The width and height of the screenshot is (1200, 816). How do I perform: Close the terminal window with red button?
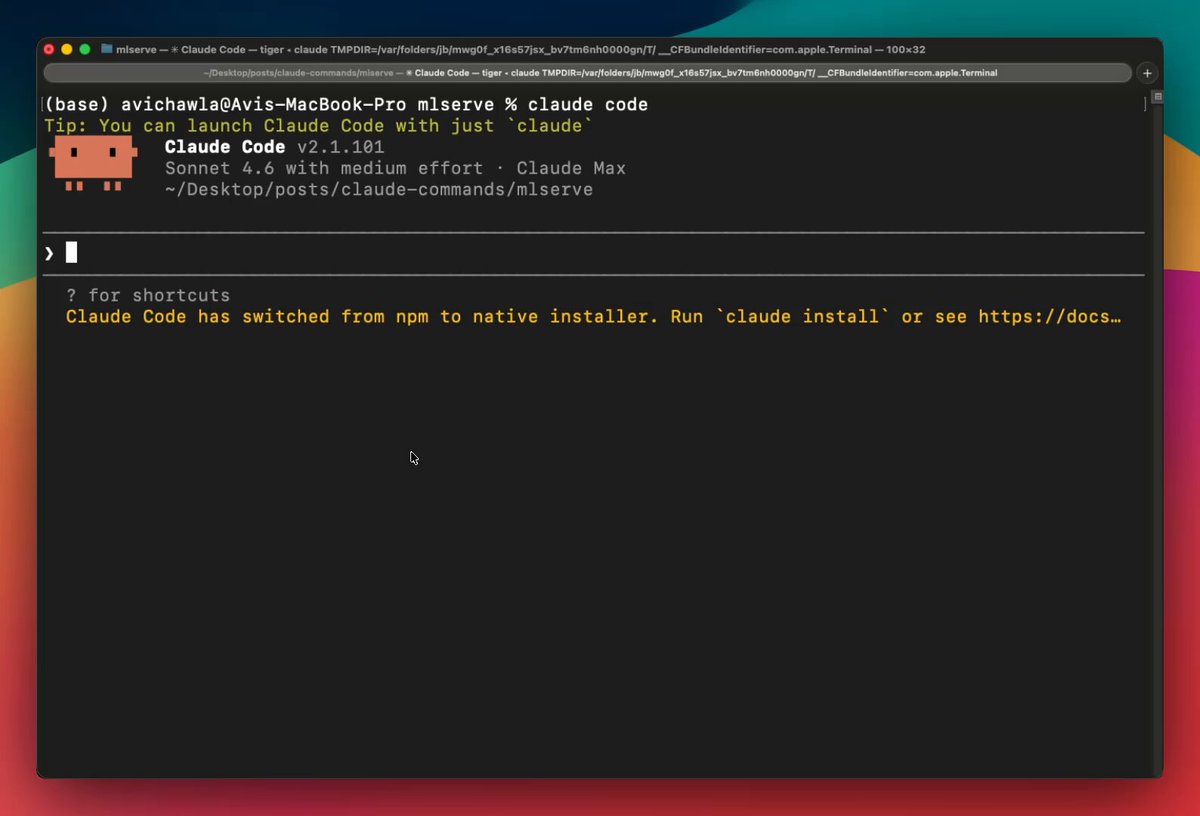[x=49, y=49]
